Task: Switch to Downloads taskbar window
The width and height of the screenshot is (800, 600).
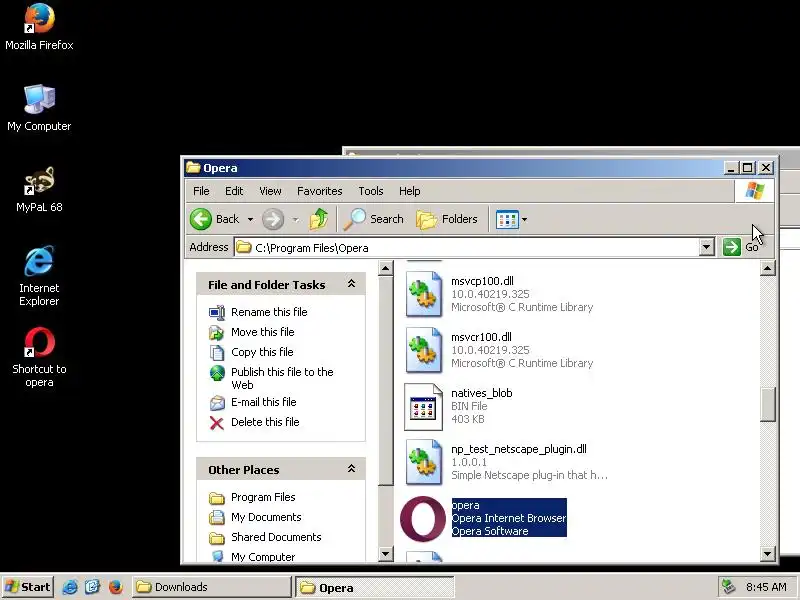Action: tap(212, 587)
